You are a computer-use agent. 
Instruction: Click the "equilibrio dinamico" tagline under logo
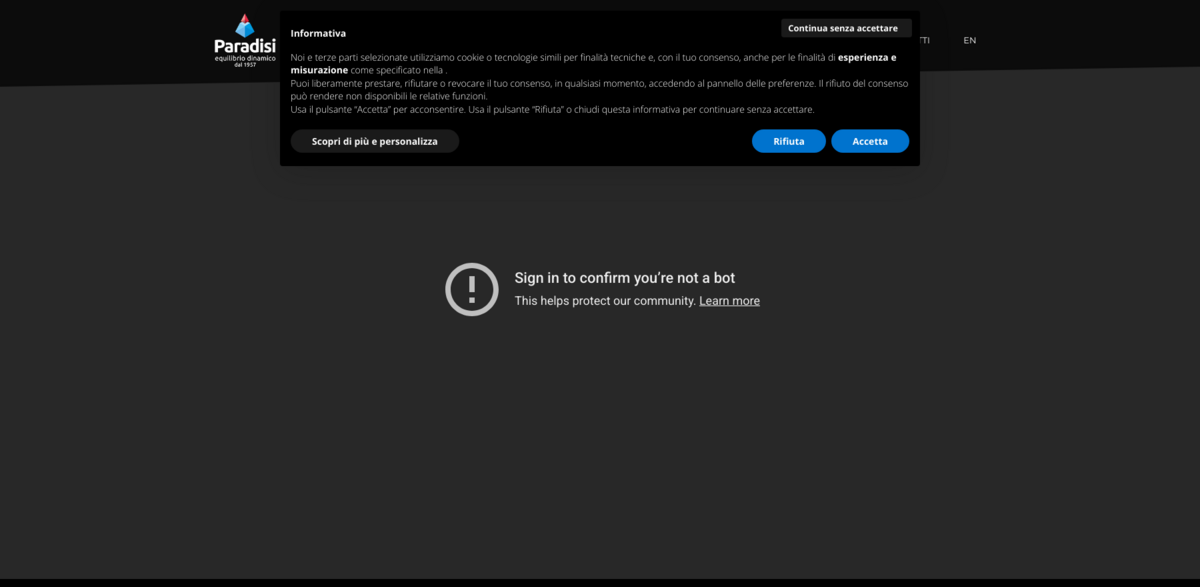pos(244,58)
